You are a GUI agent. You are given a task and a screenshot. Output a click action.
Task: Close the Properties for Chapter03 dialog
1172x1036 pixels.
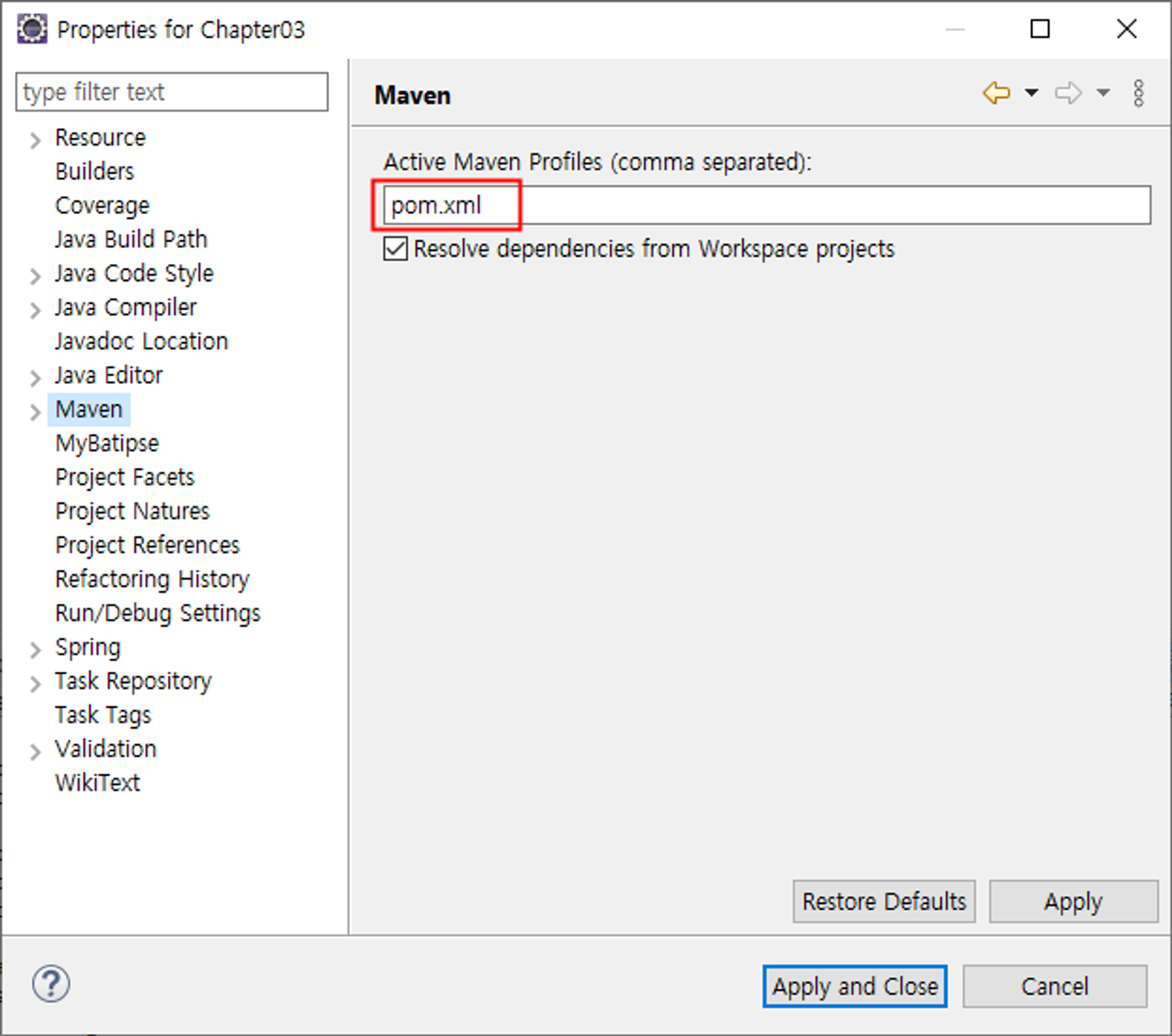pos(1126,29)
